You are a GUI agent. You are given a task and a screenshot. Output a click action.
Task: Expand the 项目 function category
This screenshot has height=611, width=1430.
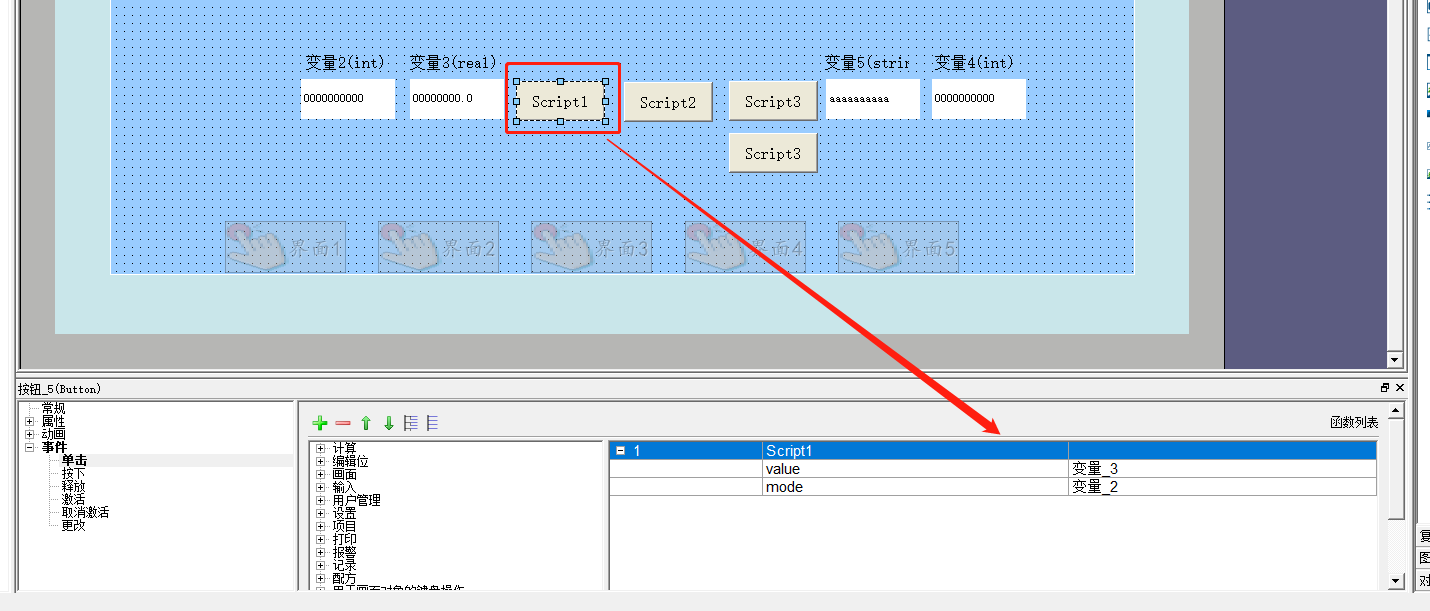click(x=320, y=526)
